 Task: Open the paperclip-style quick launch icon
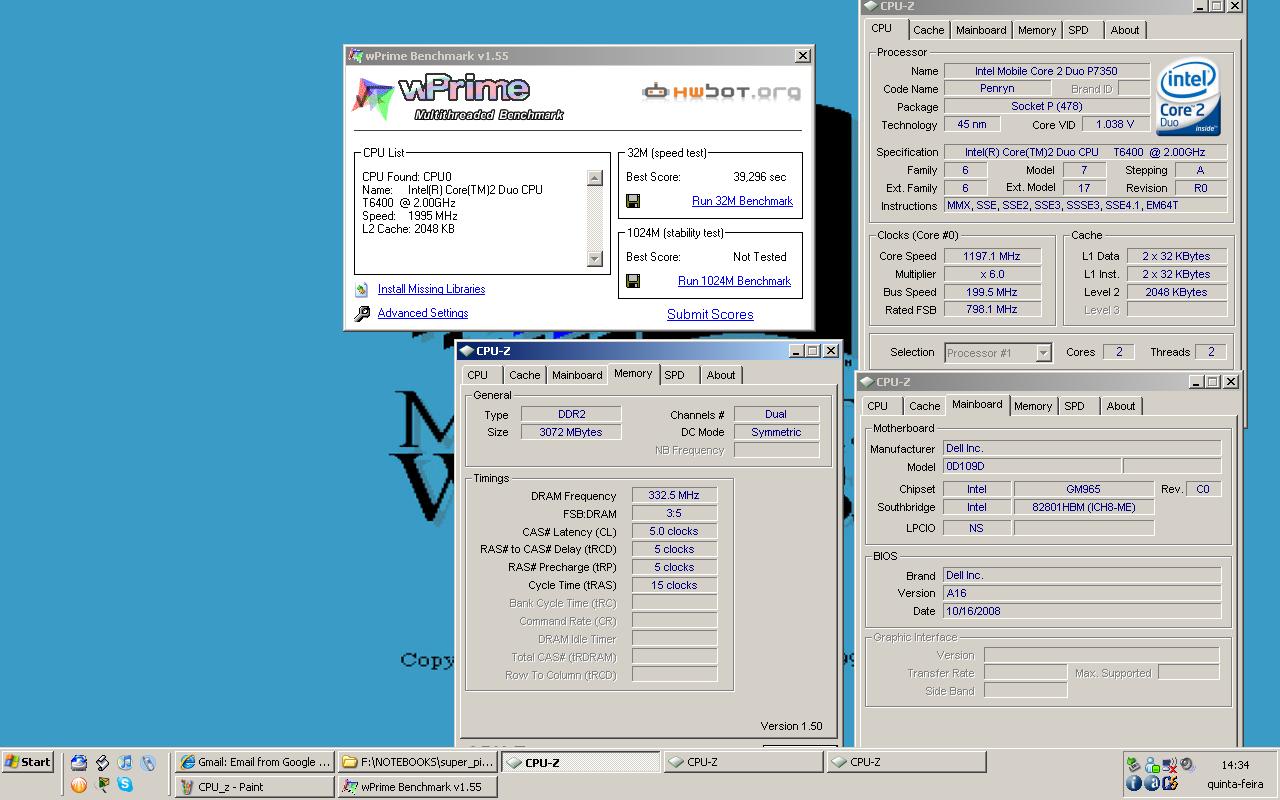coord(102,763)
